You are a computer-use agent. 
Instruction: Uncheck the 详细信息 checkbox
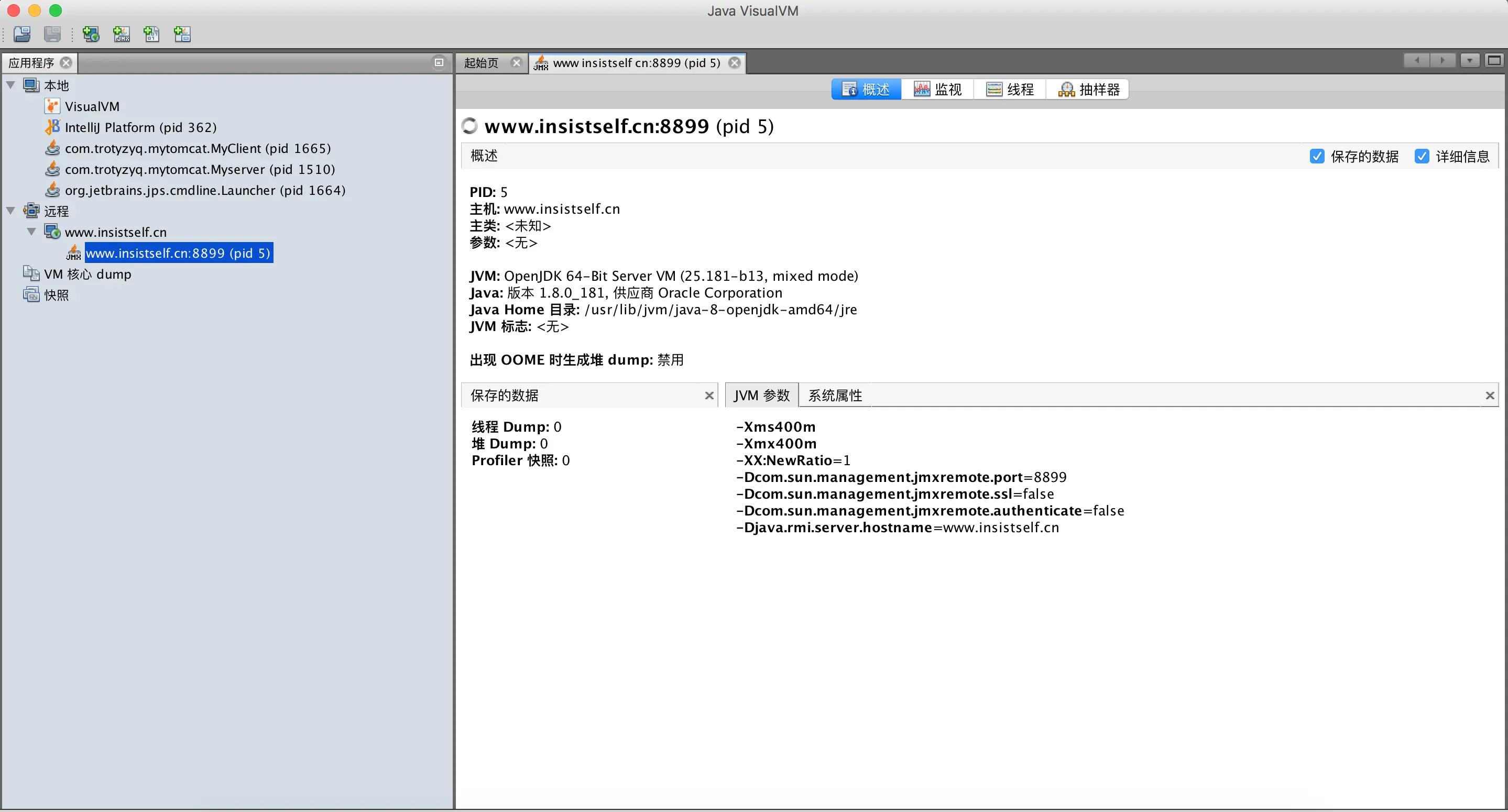point(1422,156)
